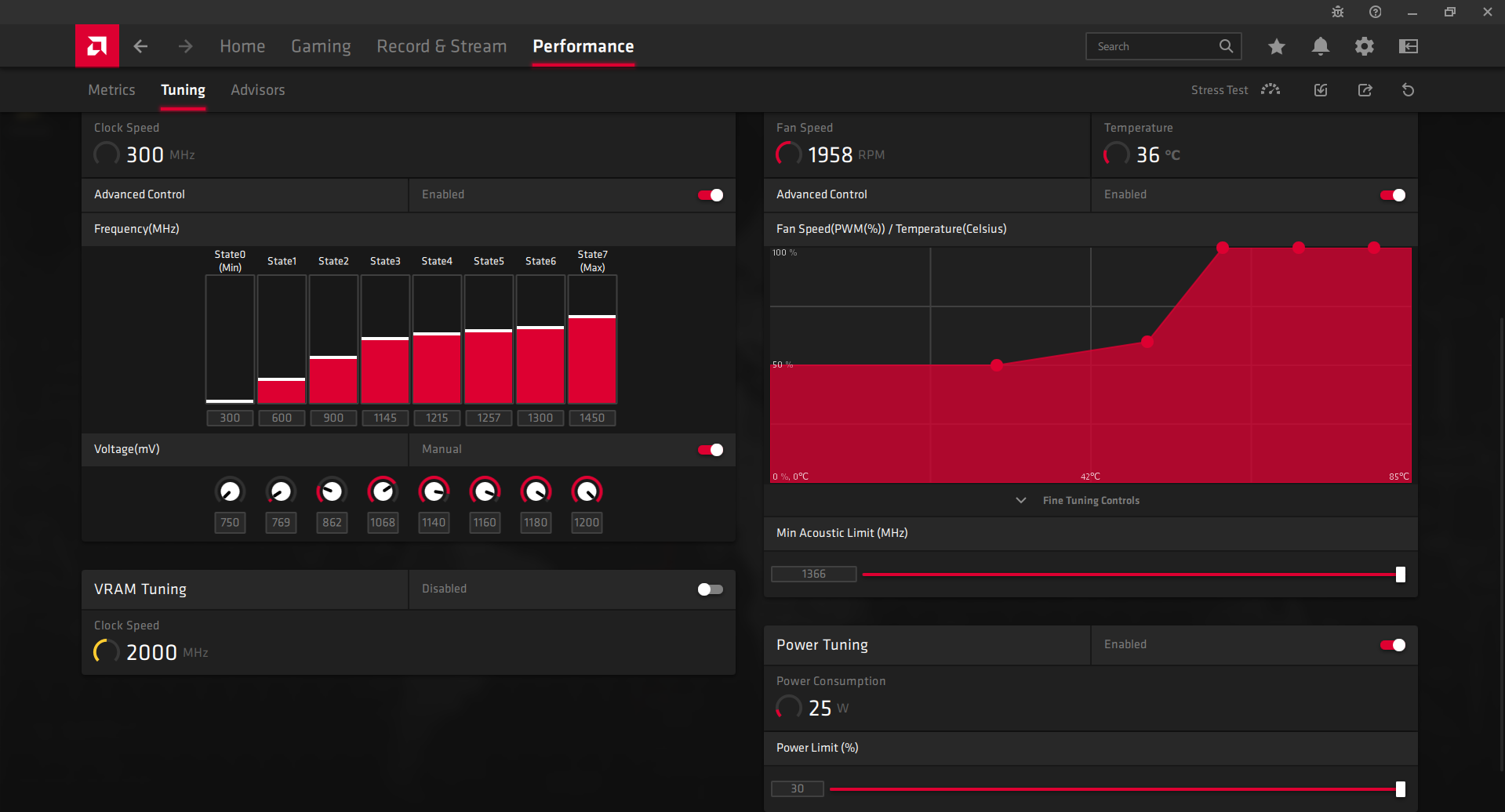Click the voltage field 862
The image size is (1505, 812).
[332, 522]
